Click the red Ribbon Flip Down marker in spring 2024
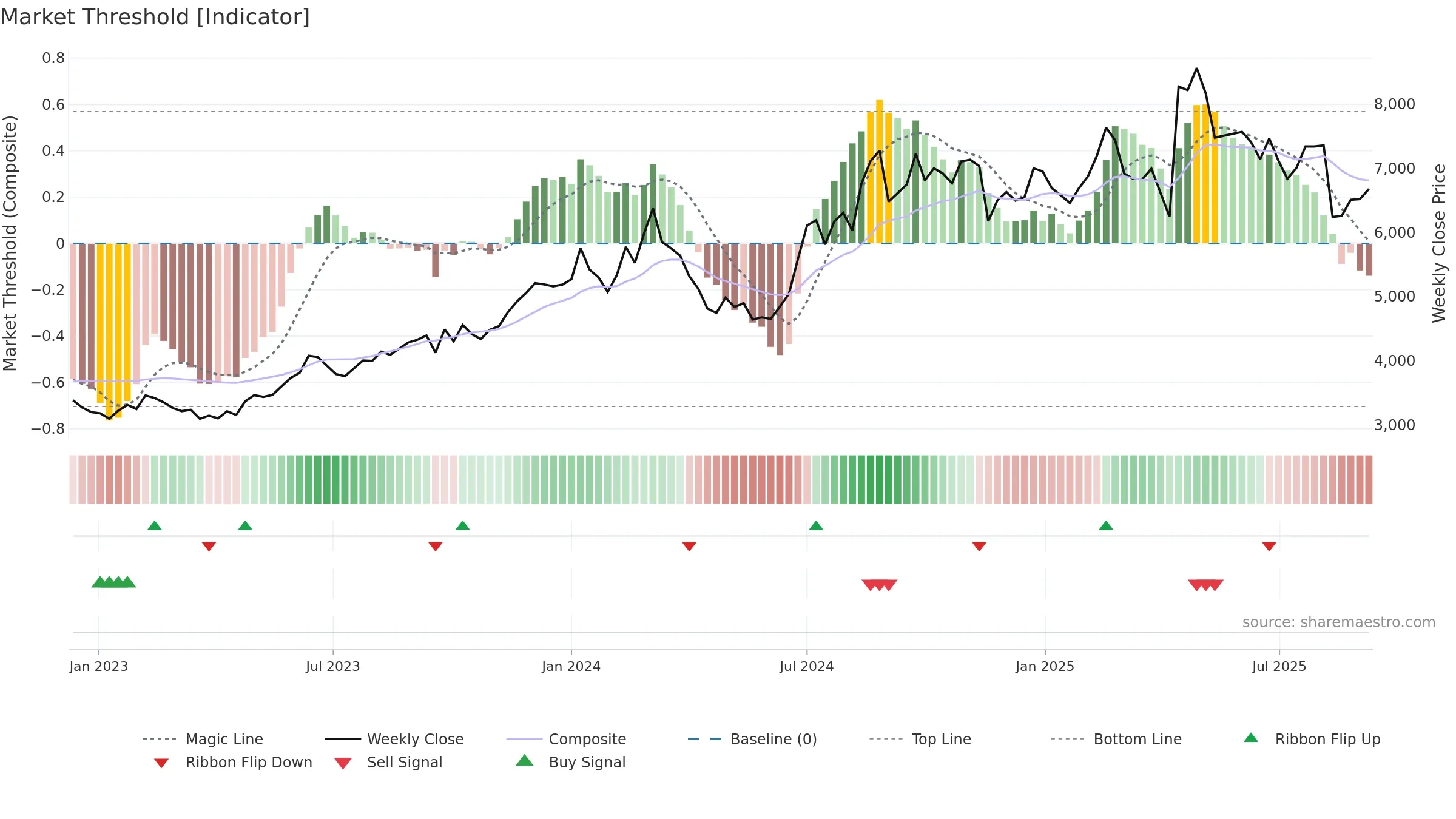1456x819 pixels. click(689, 547)
